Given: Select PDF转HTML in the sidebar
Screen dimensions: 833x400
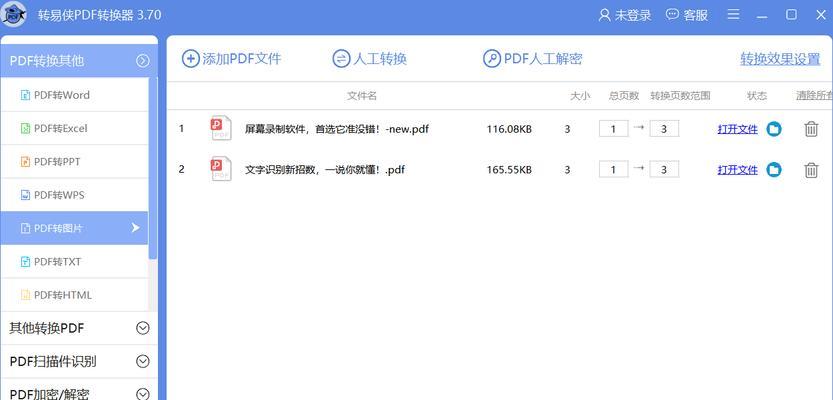Looking at the screenshot, I should click(x=74, y=295).
